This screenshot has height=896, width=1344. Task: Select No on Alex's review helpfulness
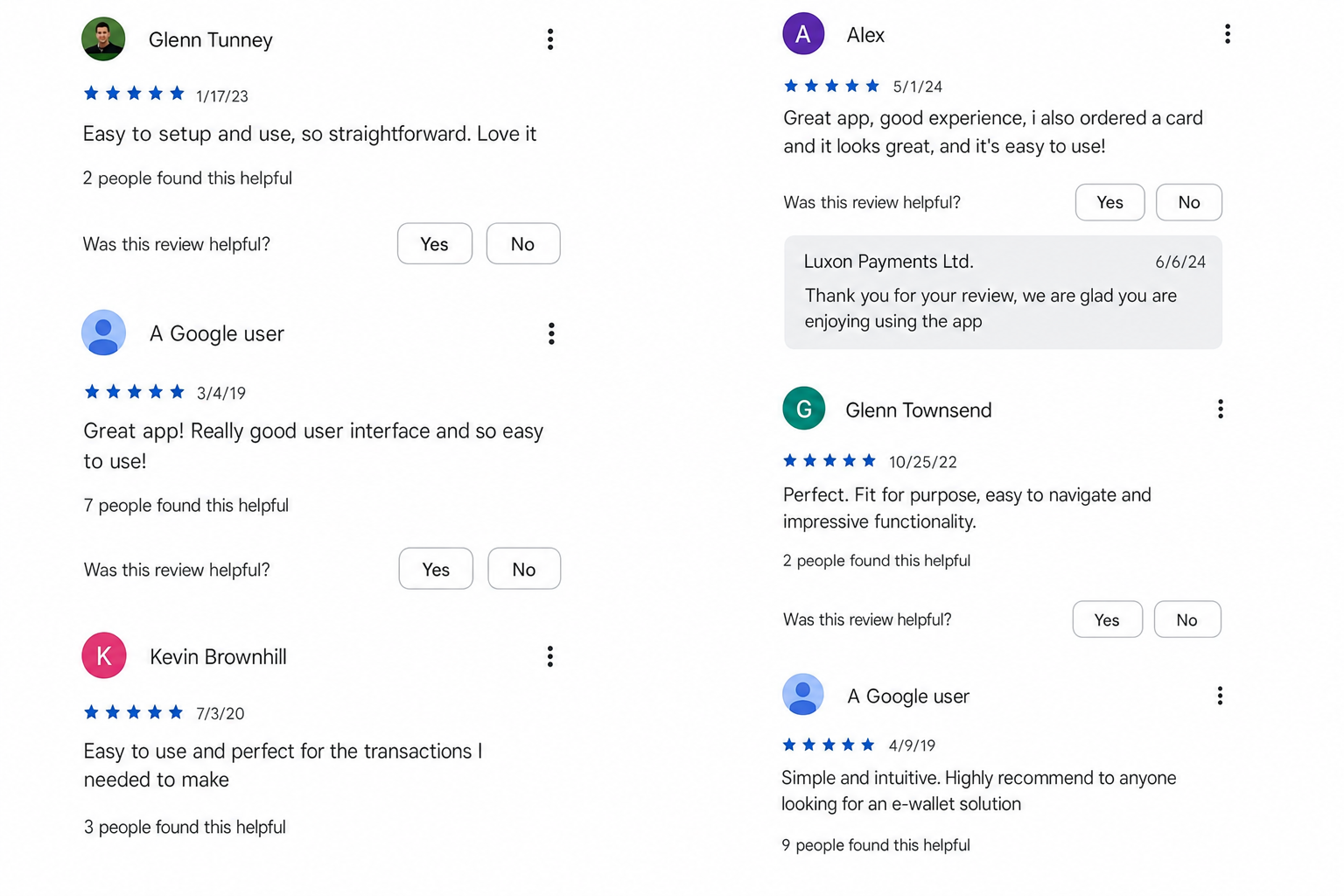tap(1189, 202)
